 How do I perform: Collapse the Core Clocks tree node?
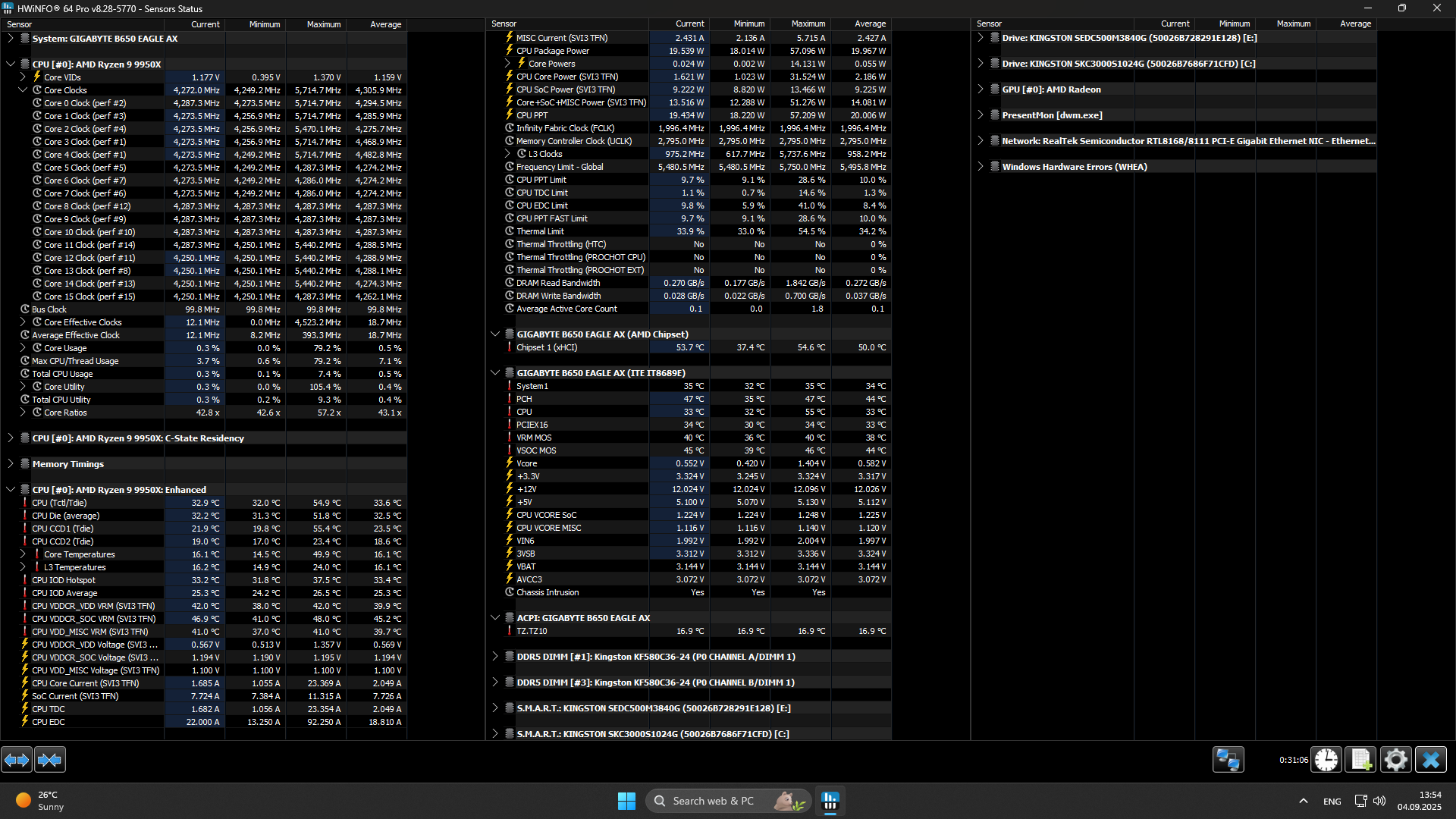coord(23,90)
